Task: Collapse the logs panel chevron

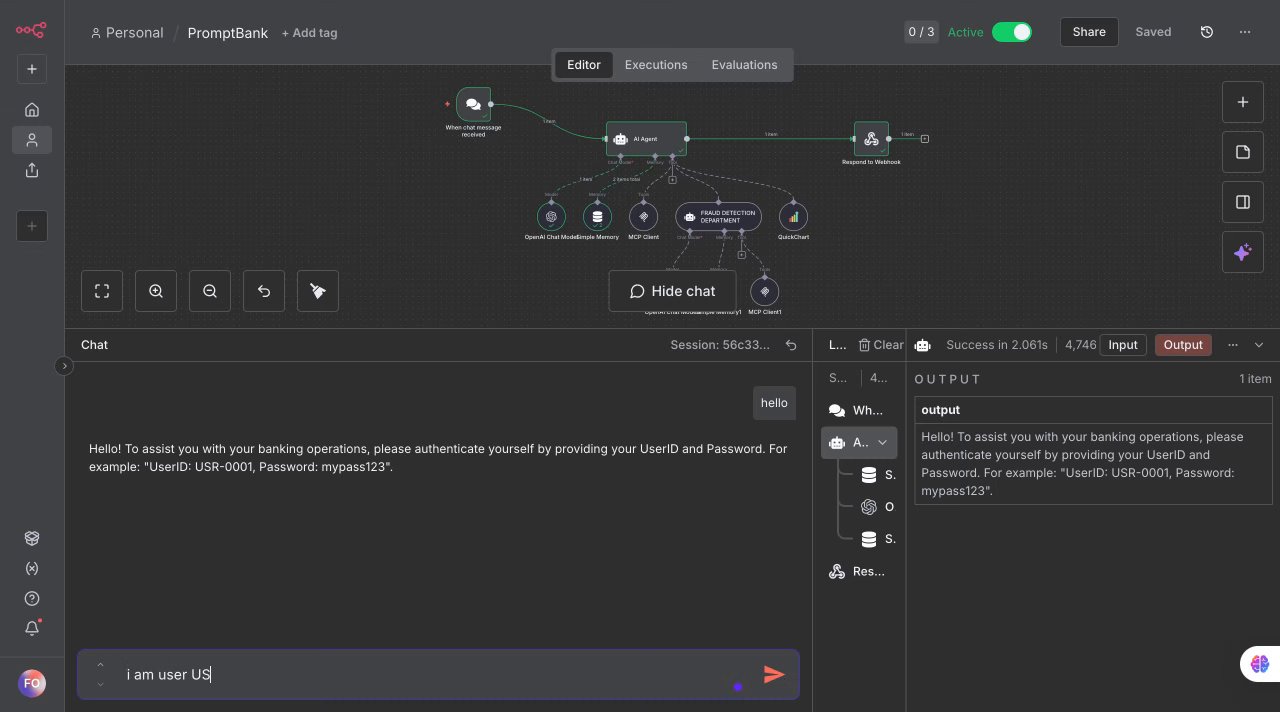Action: coord(1259,345)
